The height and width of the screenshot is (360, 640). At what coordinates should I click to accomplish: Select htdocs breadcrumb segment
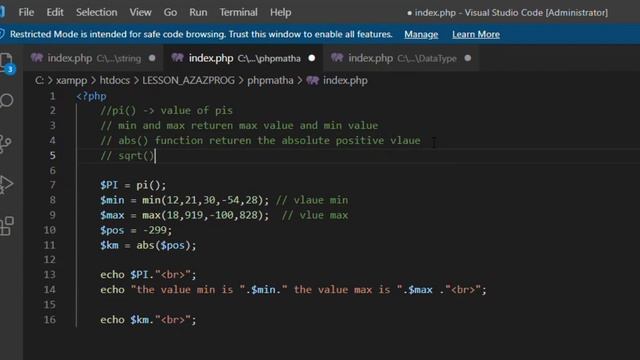(115, 80)
